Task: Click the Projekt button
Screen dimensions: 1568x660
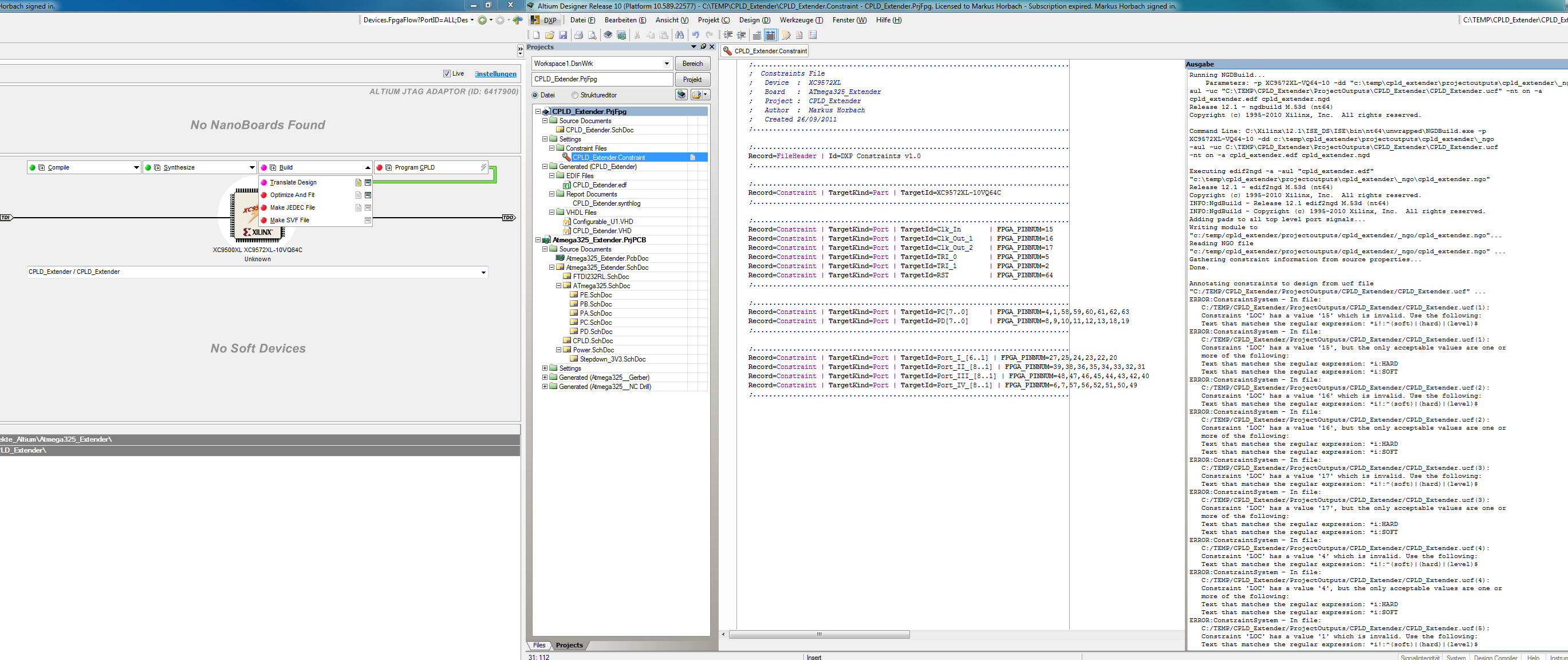Action: pos(692,79)
